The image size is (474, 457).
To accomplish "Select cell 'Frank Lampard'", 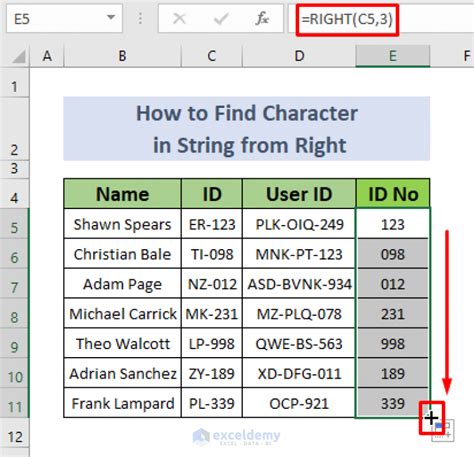I will [x=122, y=403].
